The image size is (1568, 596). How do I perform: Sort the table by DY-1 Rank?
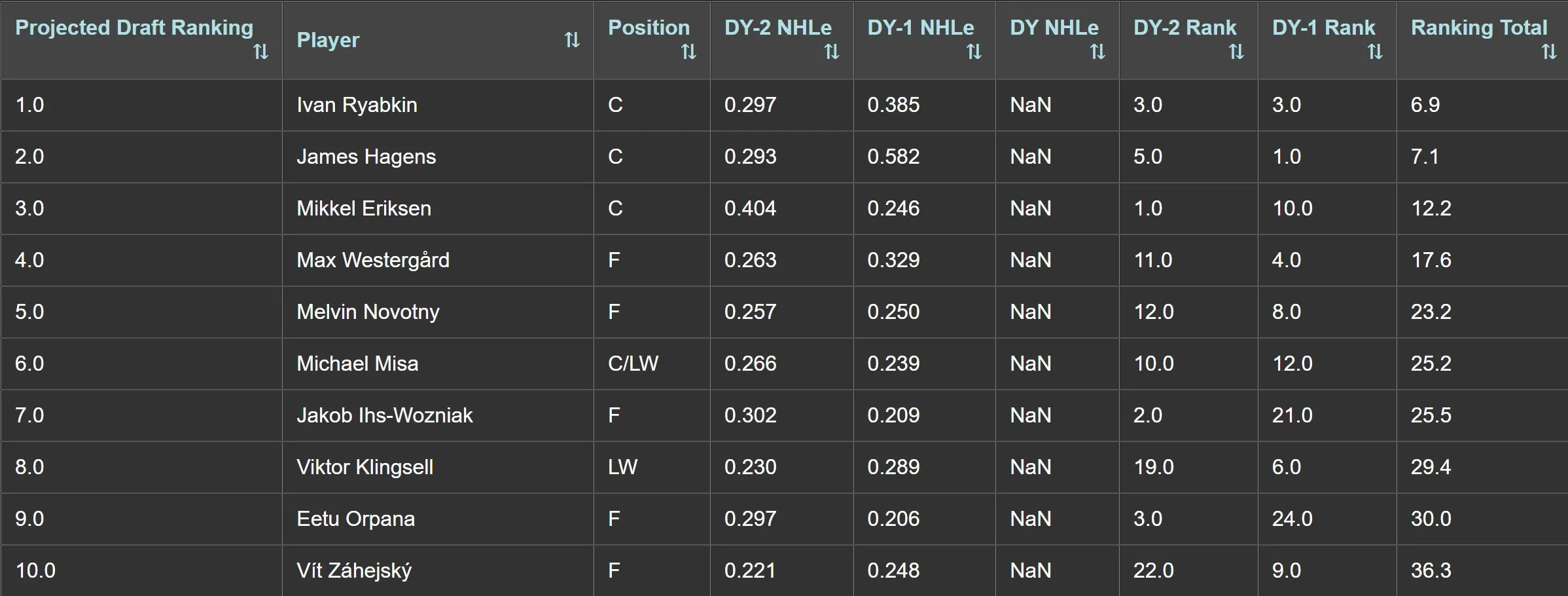pos(1374,52)
